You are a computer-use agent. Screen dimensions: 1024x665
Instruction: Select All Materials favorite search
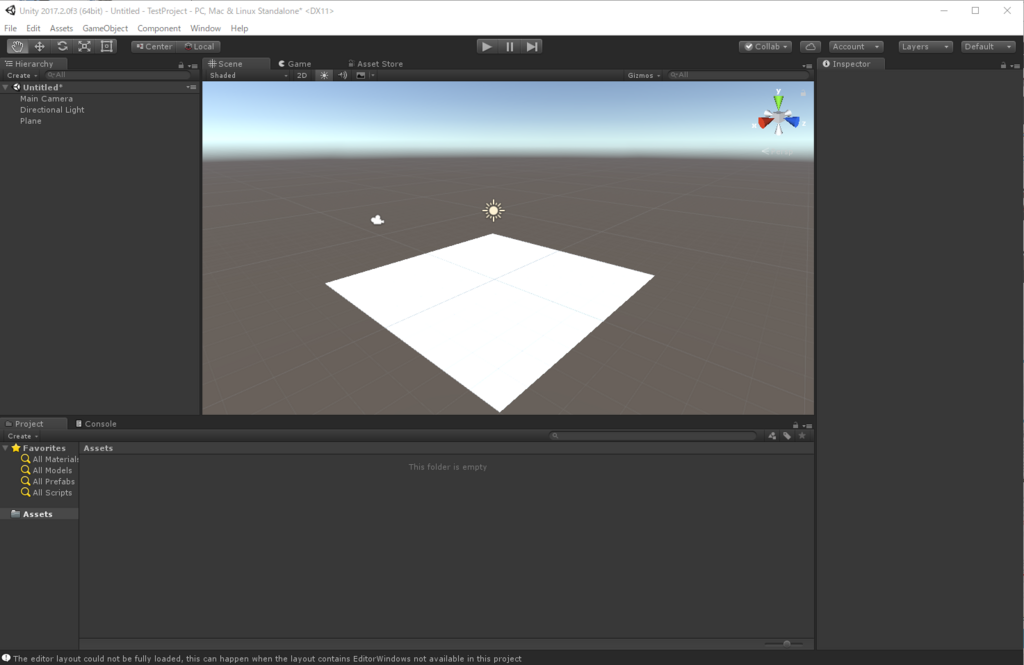50,459
